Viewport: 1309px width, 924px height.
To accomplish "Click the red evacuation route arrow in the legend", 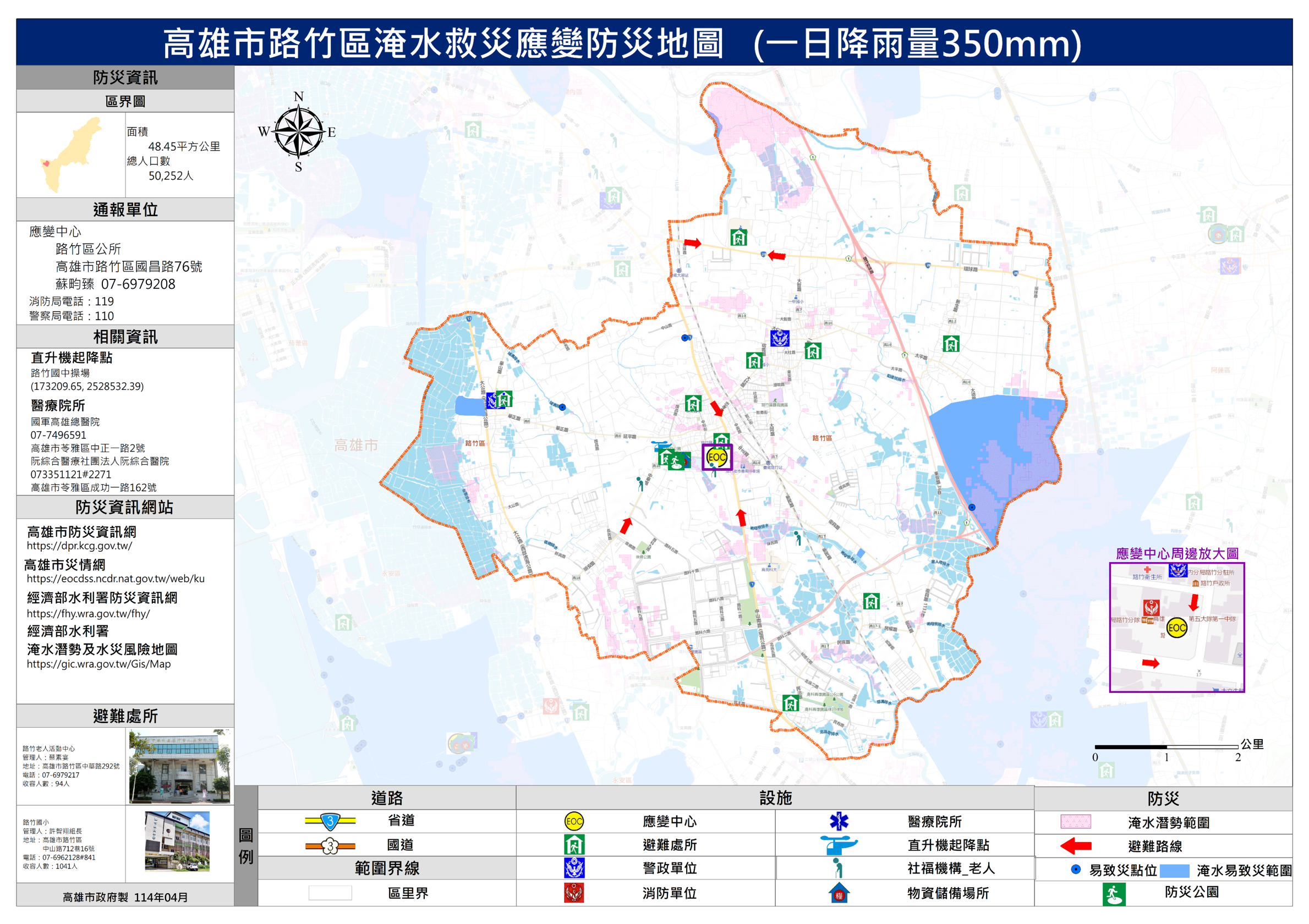I will point(1075,846).
